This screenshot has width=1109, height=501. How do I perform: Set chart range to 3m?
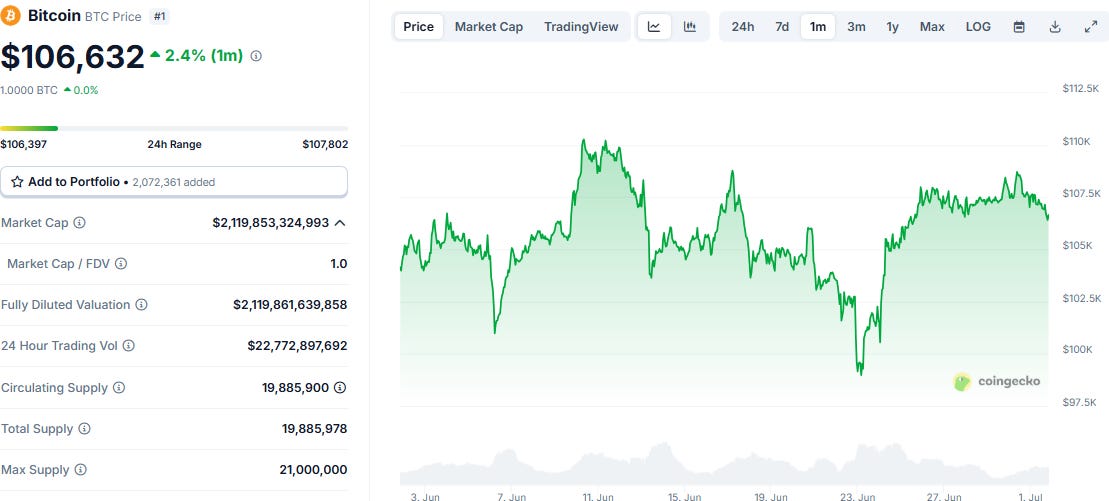pyautogui.click(x=857, y=27)
